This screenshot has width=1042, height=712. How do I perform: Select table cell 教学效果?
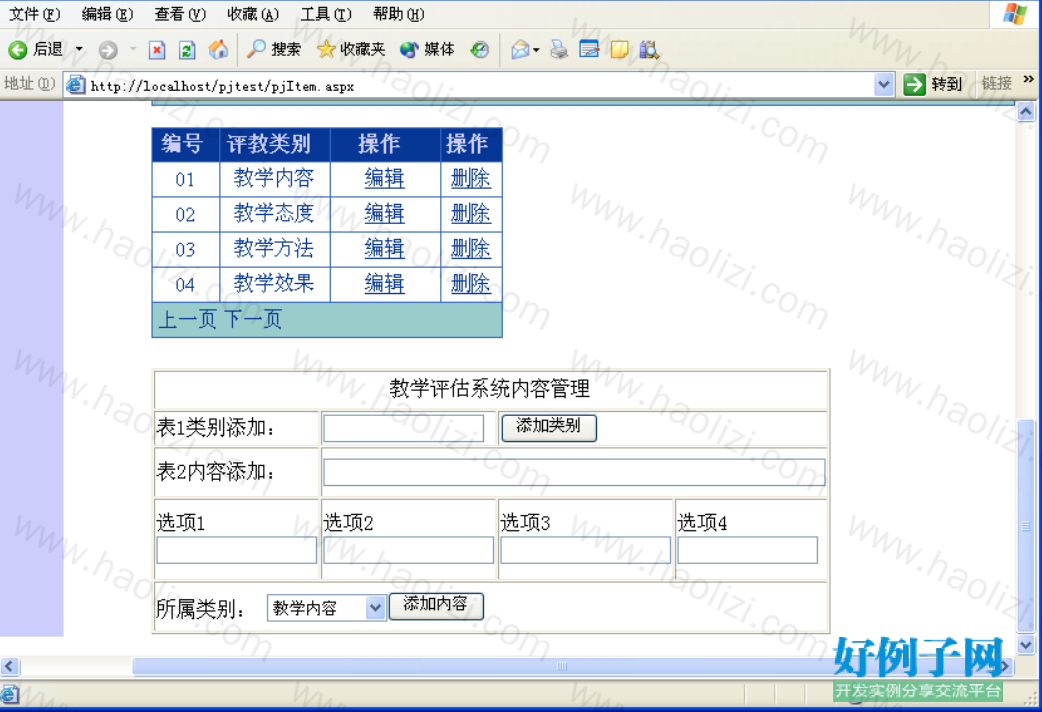point(274,284)
